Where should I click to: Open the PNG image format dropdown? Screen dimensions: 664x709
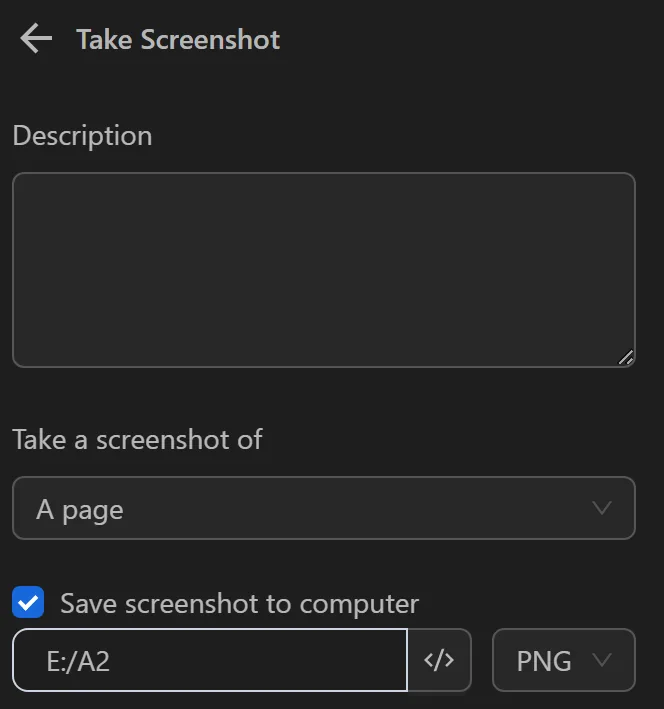tap(563, 660)
